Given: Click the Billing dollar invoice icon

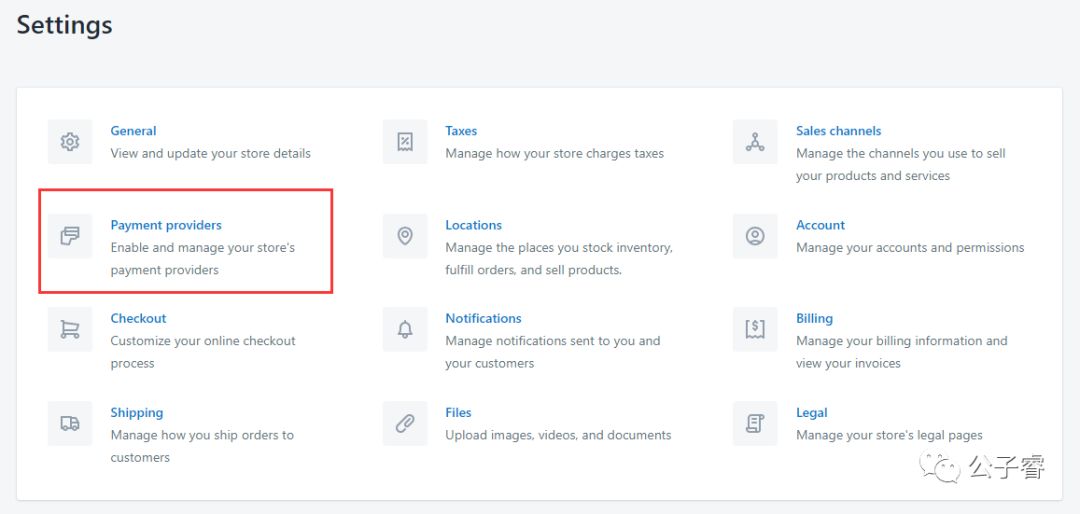Looking at the screenshot, I should point(755,329).
